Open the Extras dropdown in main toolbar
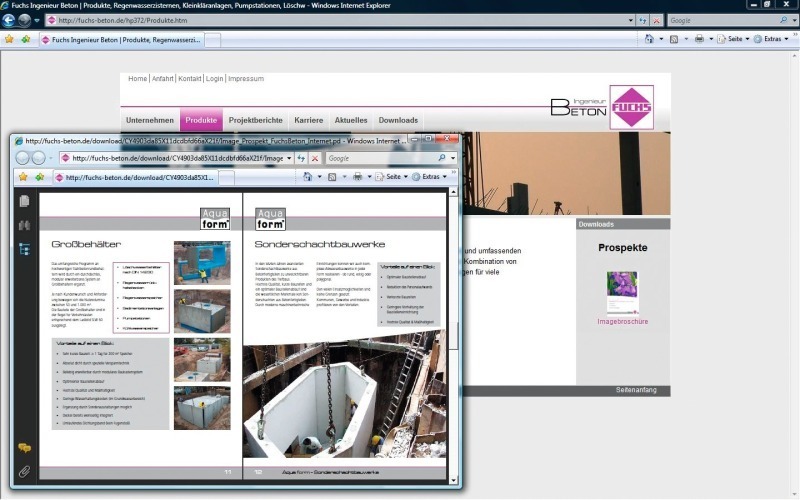Viewport: 800px width, 500px height. (x=776, y=39)
